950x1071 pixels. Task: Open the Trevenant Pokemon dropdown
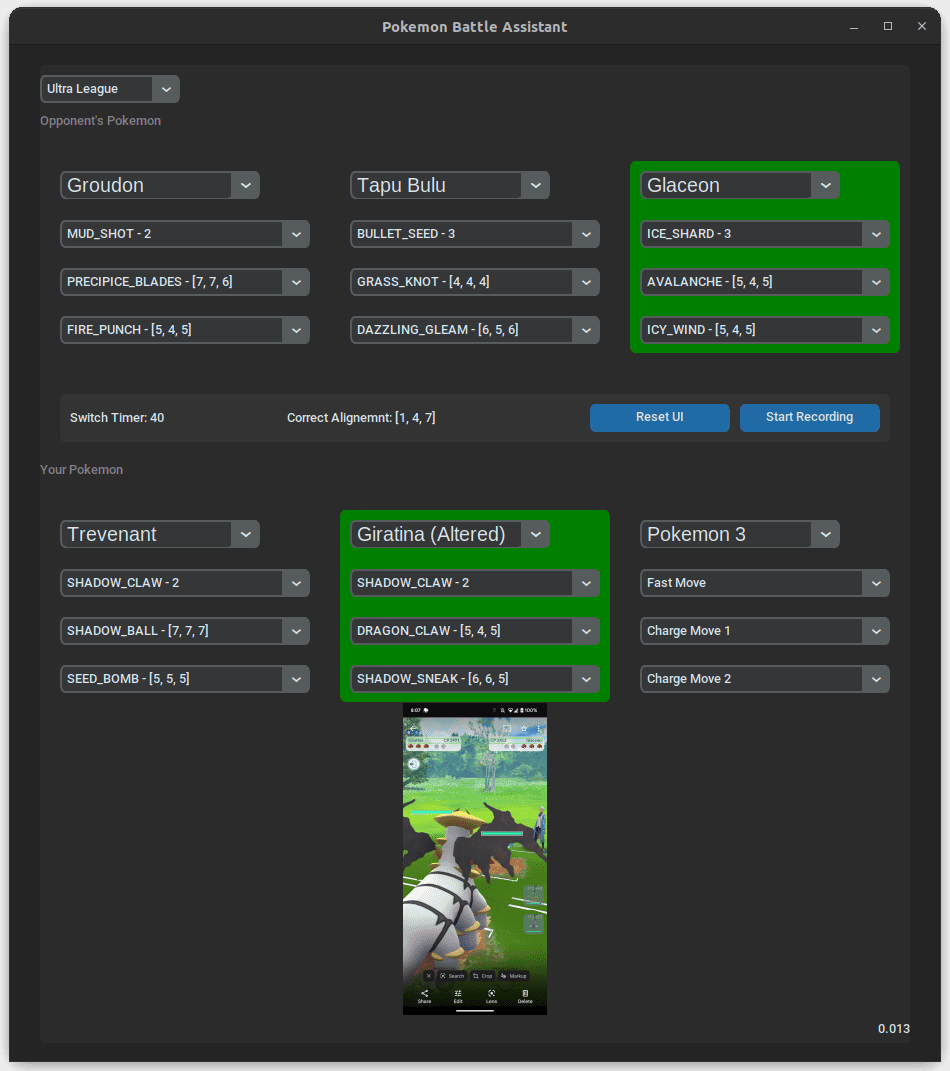pyautogui.click(x=160, y=534)
